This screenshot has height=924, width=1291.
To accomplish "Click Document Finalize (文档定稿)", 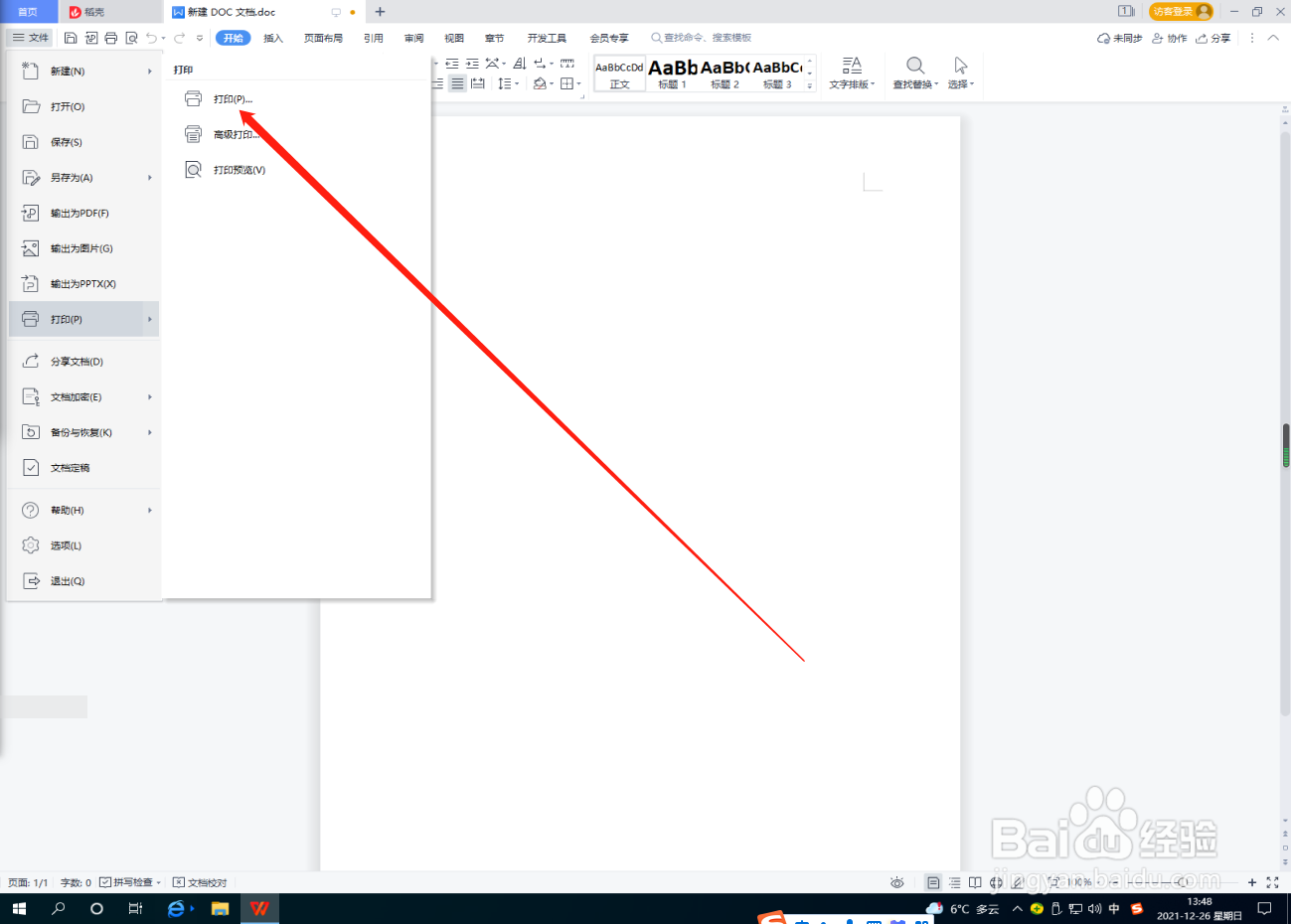I will [83, 468].
